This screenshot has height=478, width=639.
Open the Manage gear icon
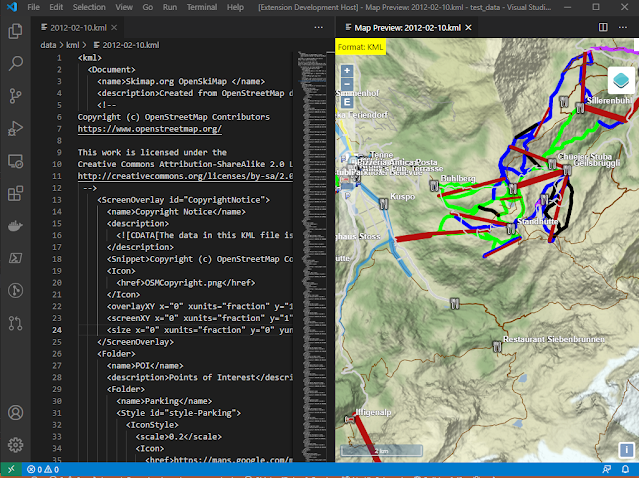(x=15, y=445)
